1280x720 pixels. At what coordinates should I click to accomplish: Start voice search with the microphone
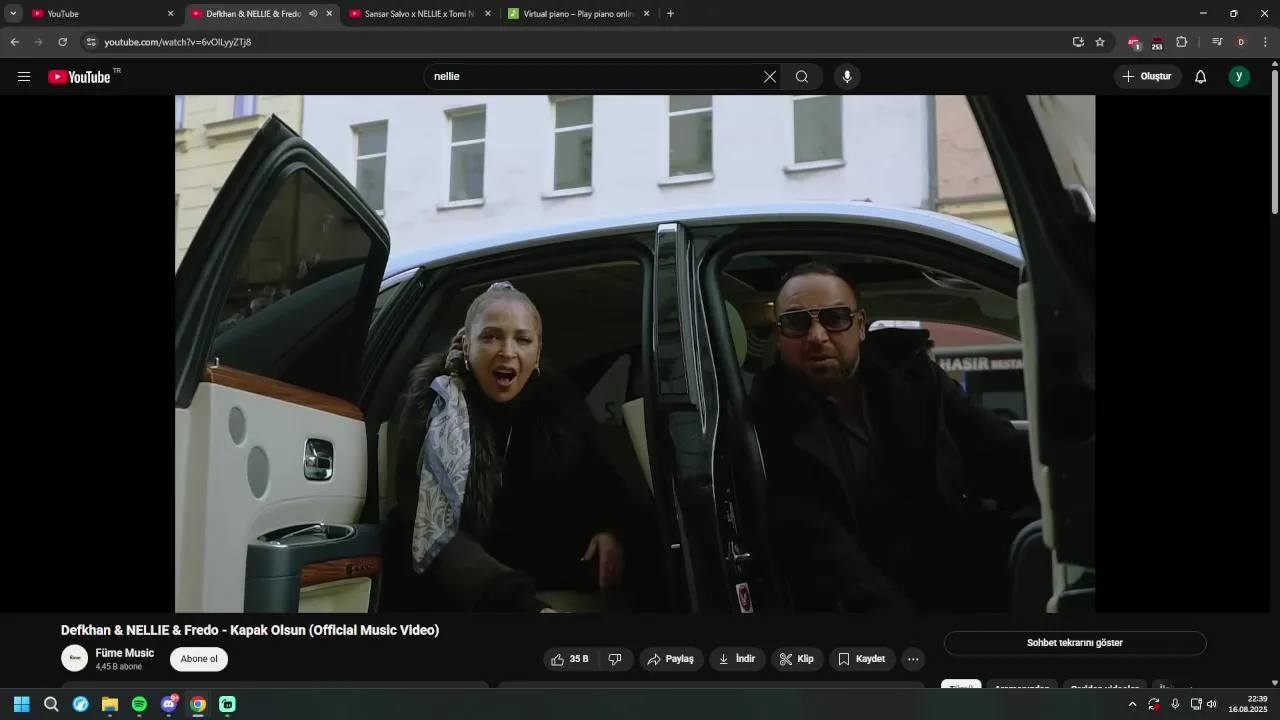[x=847, y=77]
